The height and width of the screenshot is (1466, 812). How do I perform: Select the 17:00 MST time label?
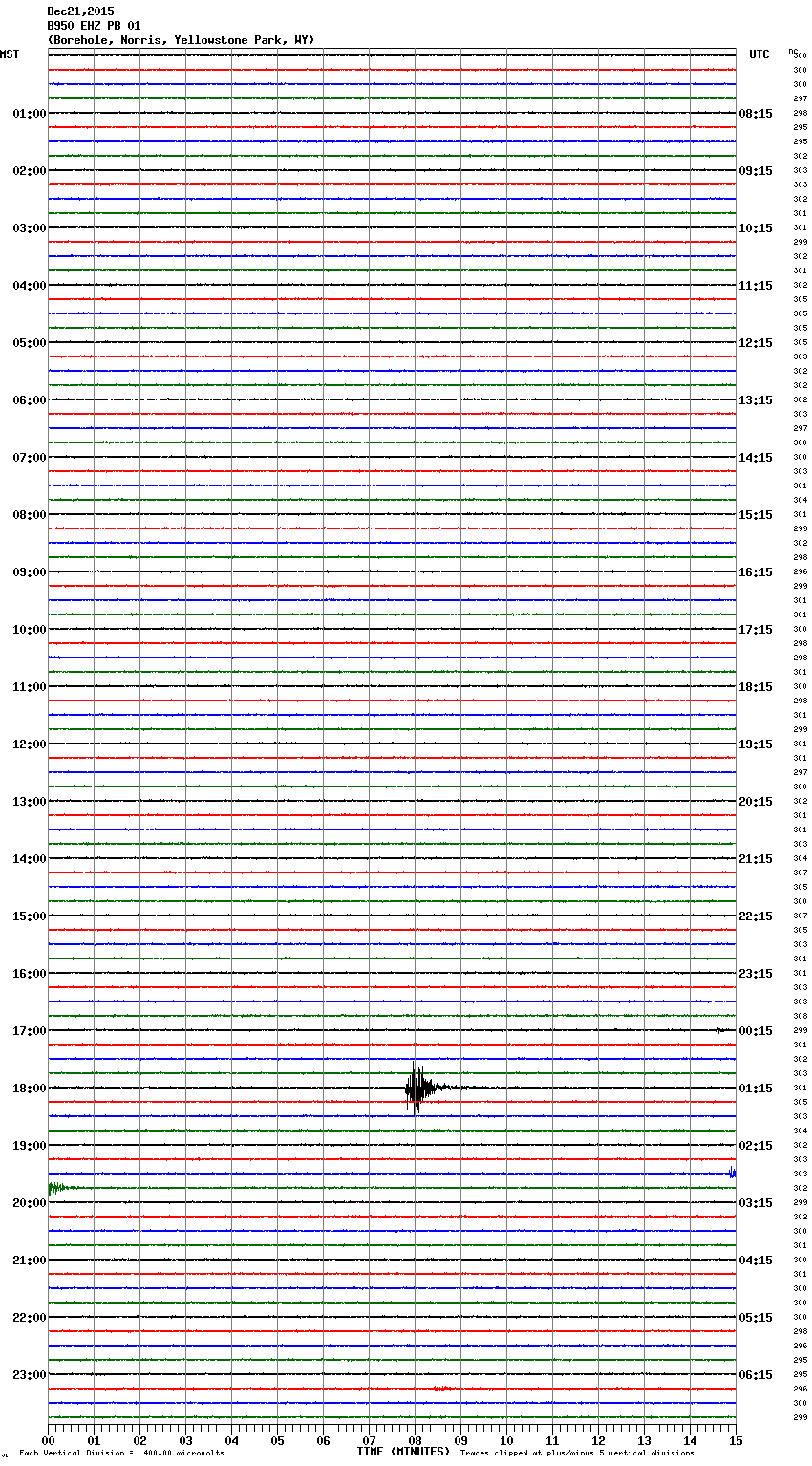click(30, 1031)
